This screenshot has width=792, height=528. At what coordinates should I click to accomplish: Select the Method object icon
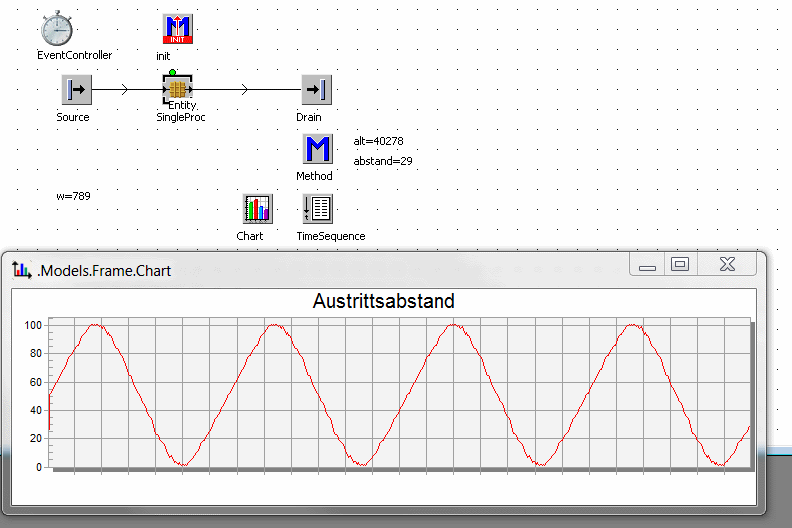[317, 149]
